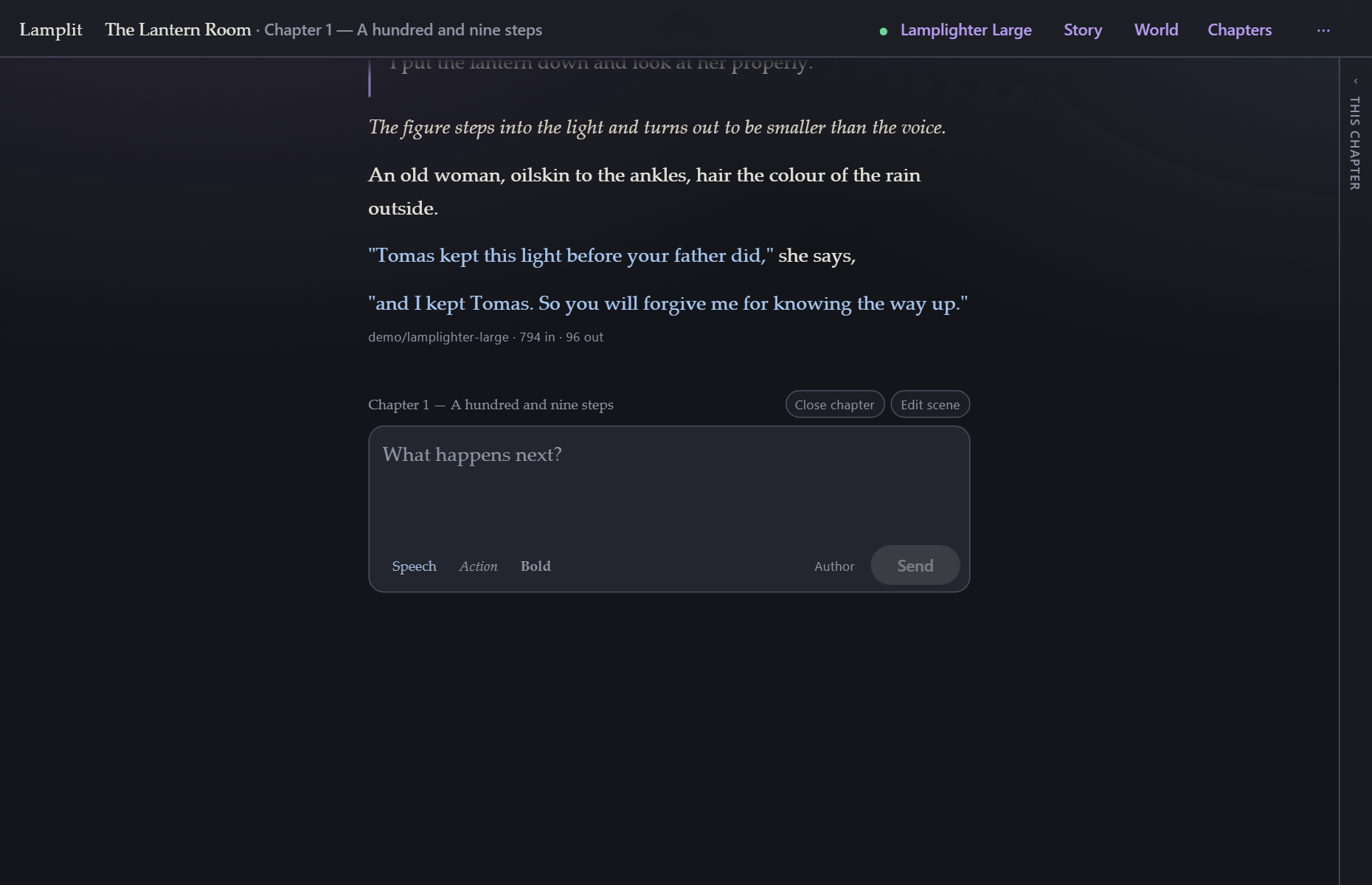Send the message with the Send button
The height and width of the screenshot is (885, 1372).
point(915,565)
